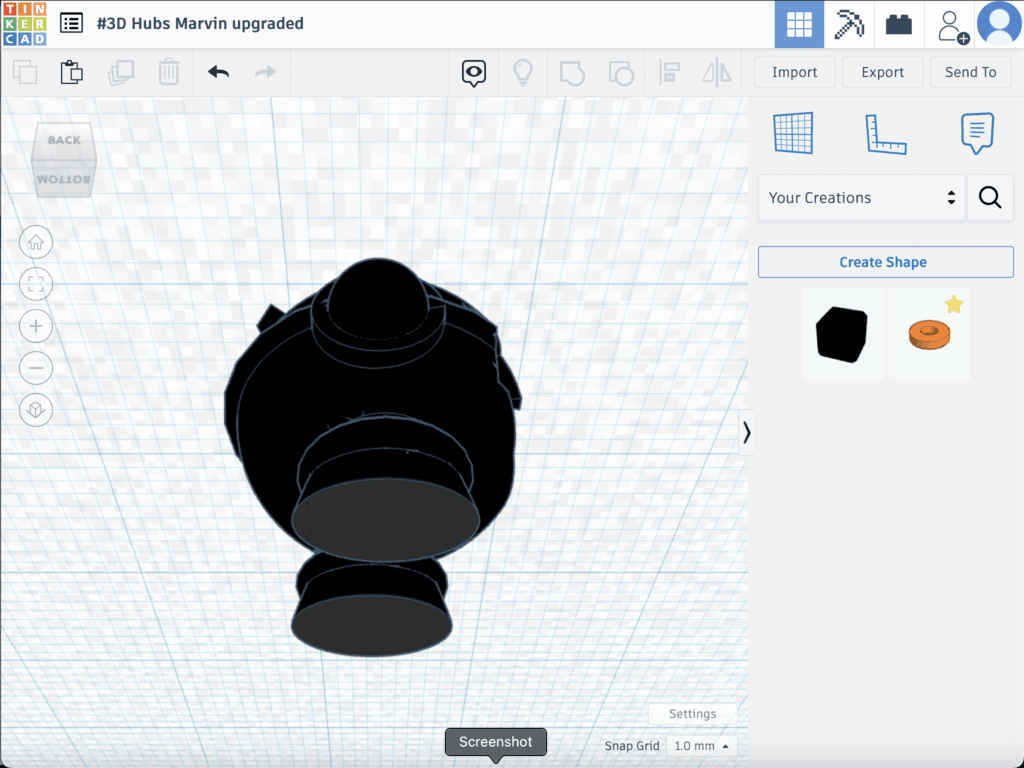The width and height of the screenshot is (1024, 768).
Task: Open the user profile avatar
Action: 999,24
